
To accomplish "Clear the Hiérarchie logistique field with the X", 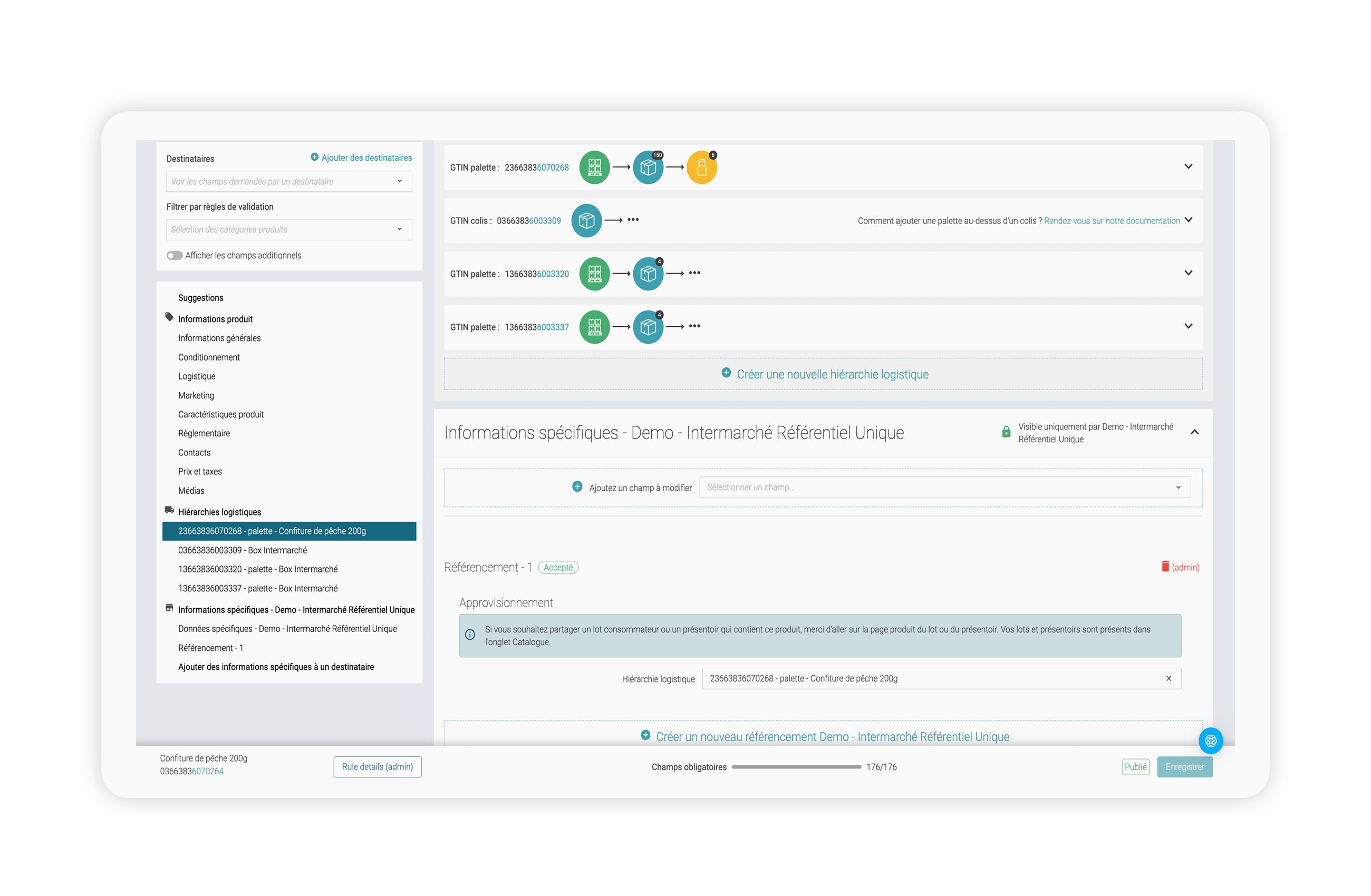I will [x=1169, y=678].
